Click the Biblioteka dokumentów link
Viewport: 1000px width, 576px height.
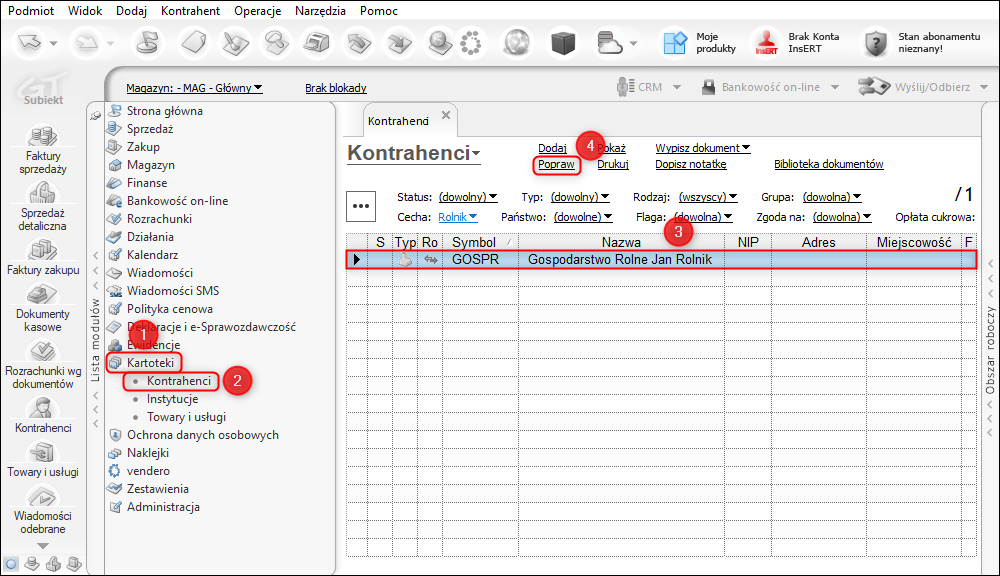point(828,164)
